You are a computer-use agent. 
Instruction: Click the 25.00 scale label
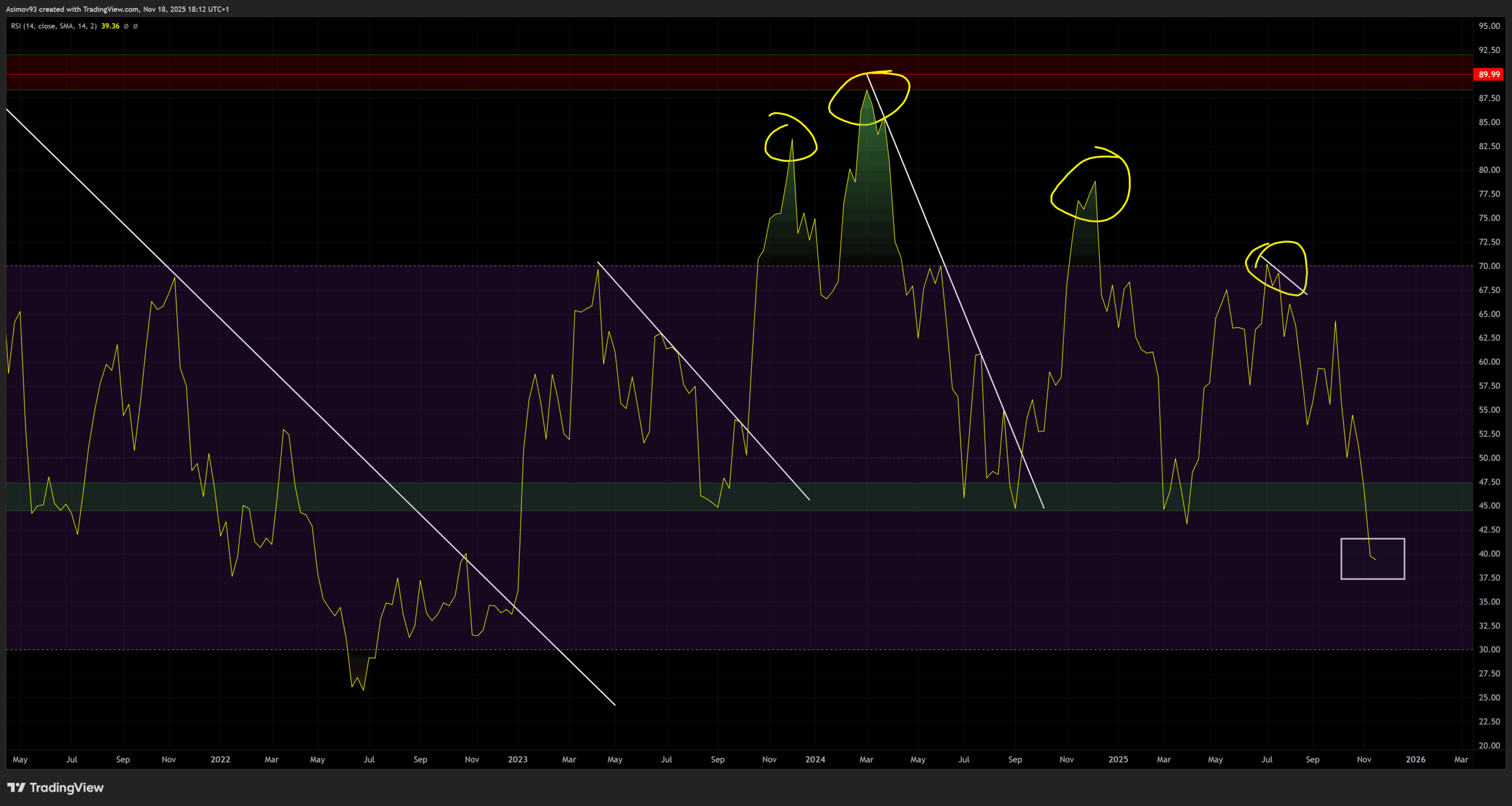point(1489,698)
